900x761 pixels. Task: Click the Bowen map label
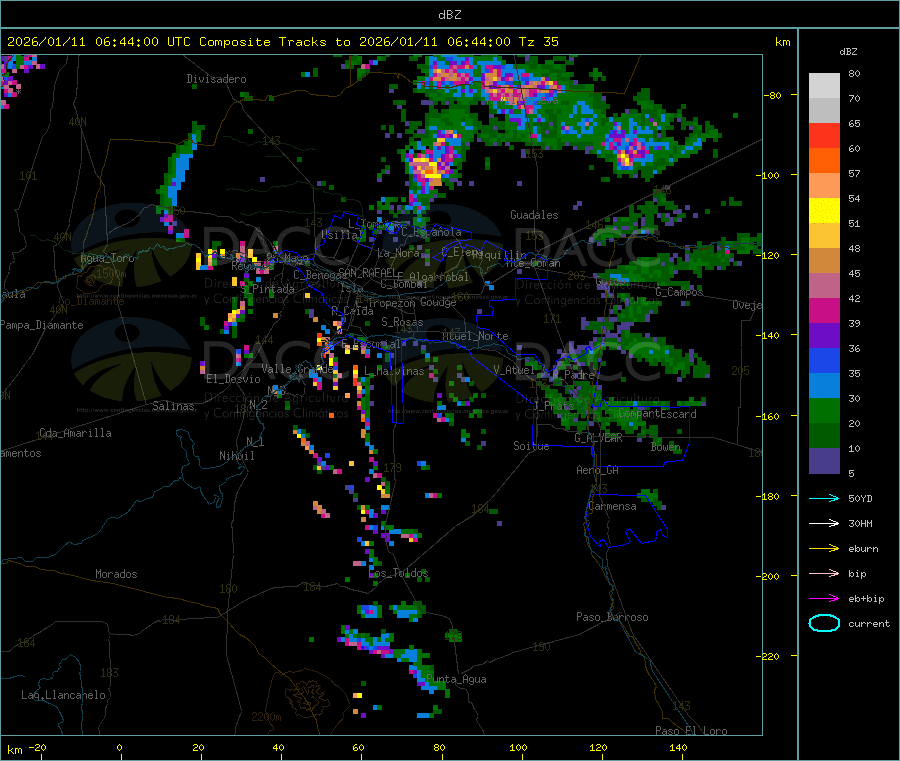[x=665, y=447]
